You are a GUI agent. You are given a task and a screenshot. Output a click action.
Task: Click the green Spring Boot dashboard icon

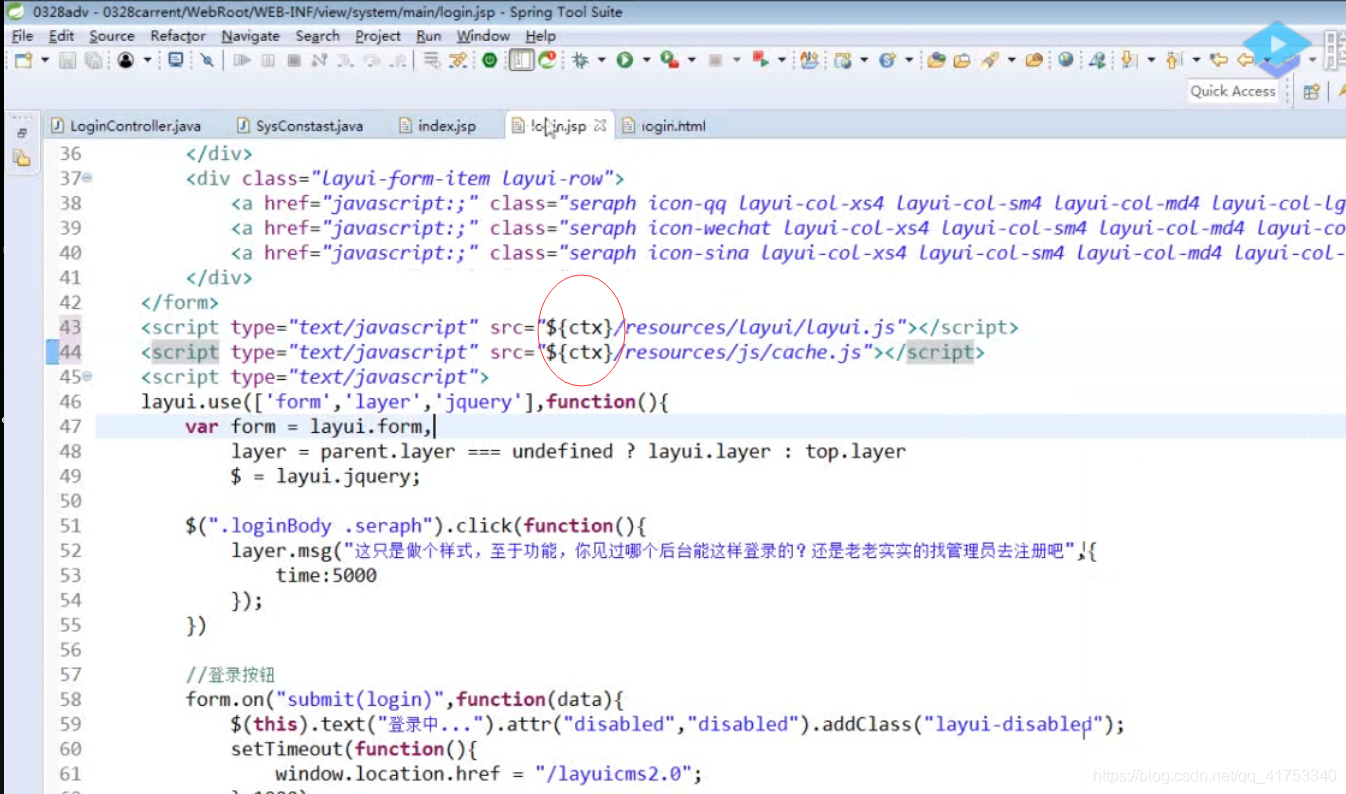pyautogui.click(x=489, y=60)
